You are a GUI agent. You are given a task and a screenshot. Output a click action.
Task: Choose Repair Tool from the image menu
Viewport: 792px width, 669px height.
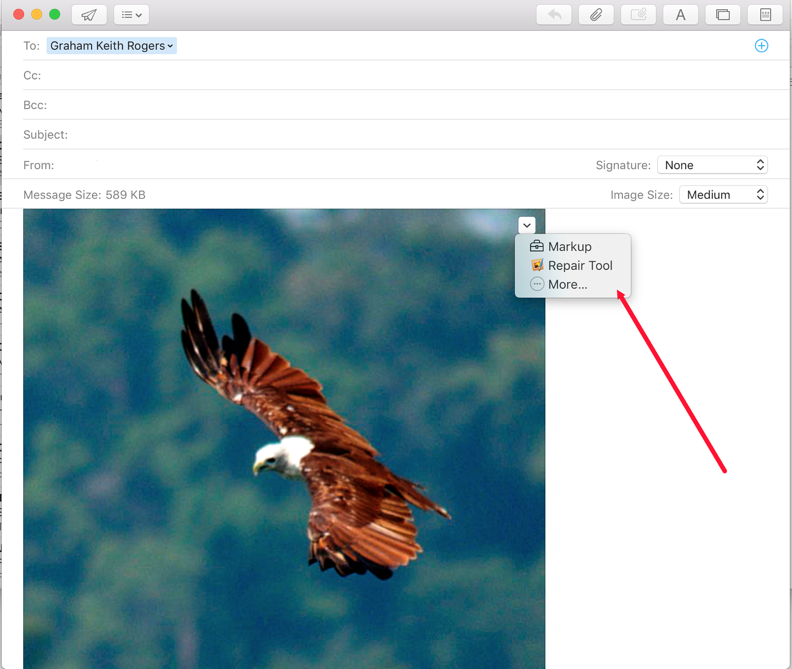(573, 265)
